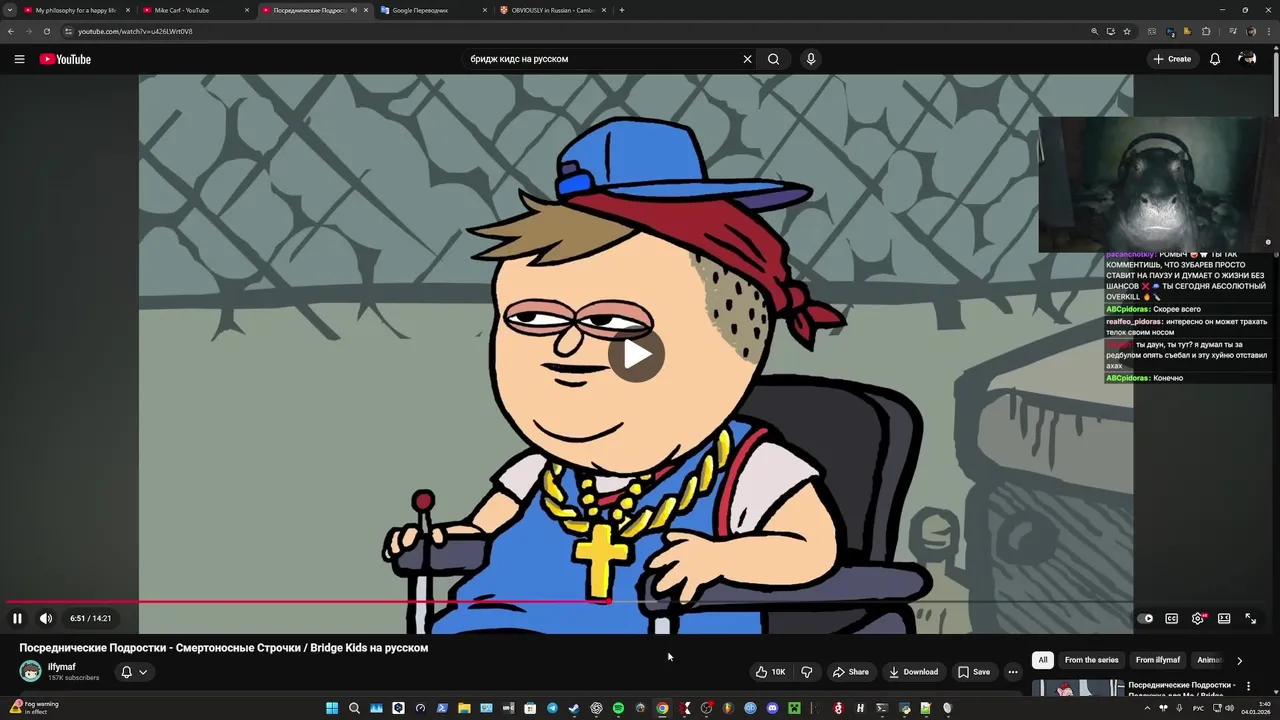Click the Download button
1280x720 pixels.
click(x=913, y=672)
